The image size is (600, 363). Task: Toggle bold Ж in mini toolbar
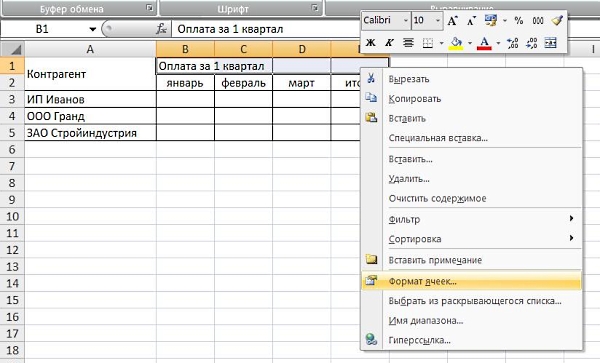pyautogui.click(x=370, y=42)
